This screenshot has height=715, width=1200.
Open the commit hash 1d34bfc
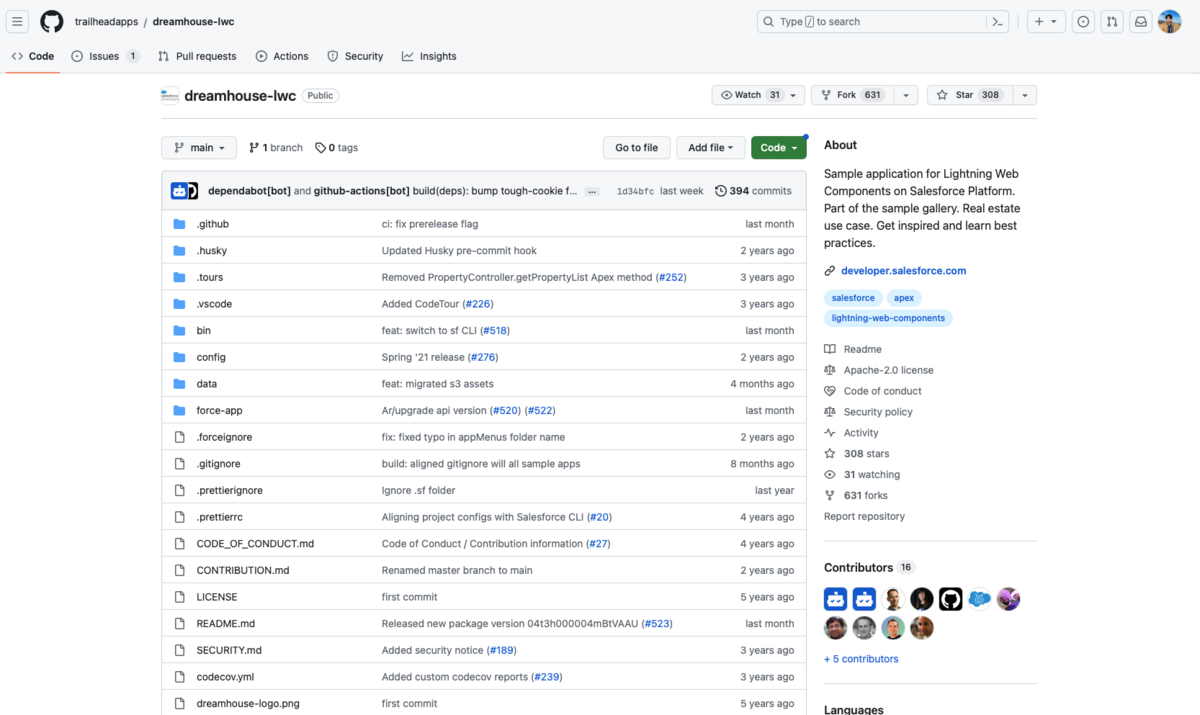[635, 191]
